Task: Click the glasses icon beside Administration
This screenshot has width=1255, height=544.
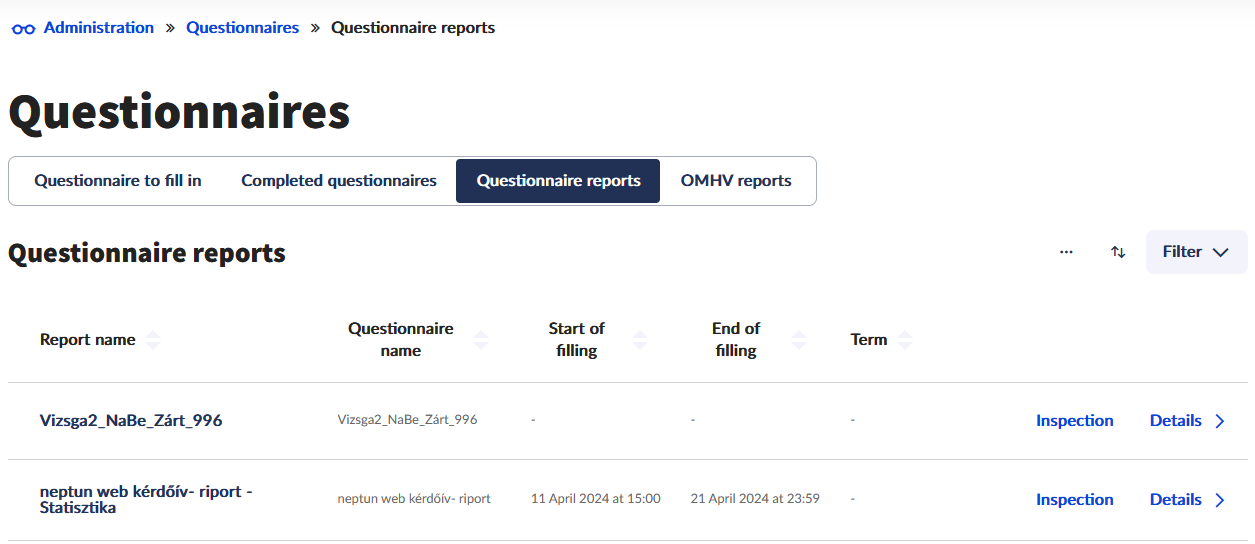Action: click(23, 29)
